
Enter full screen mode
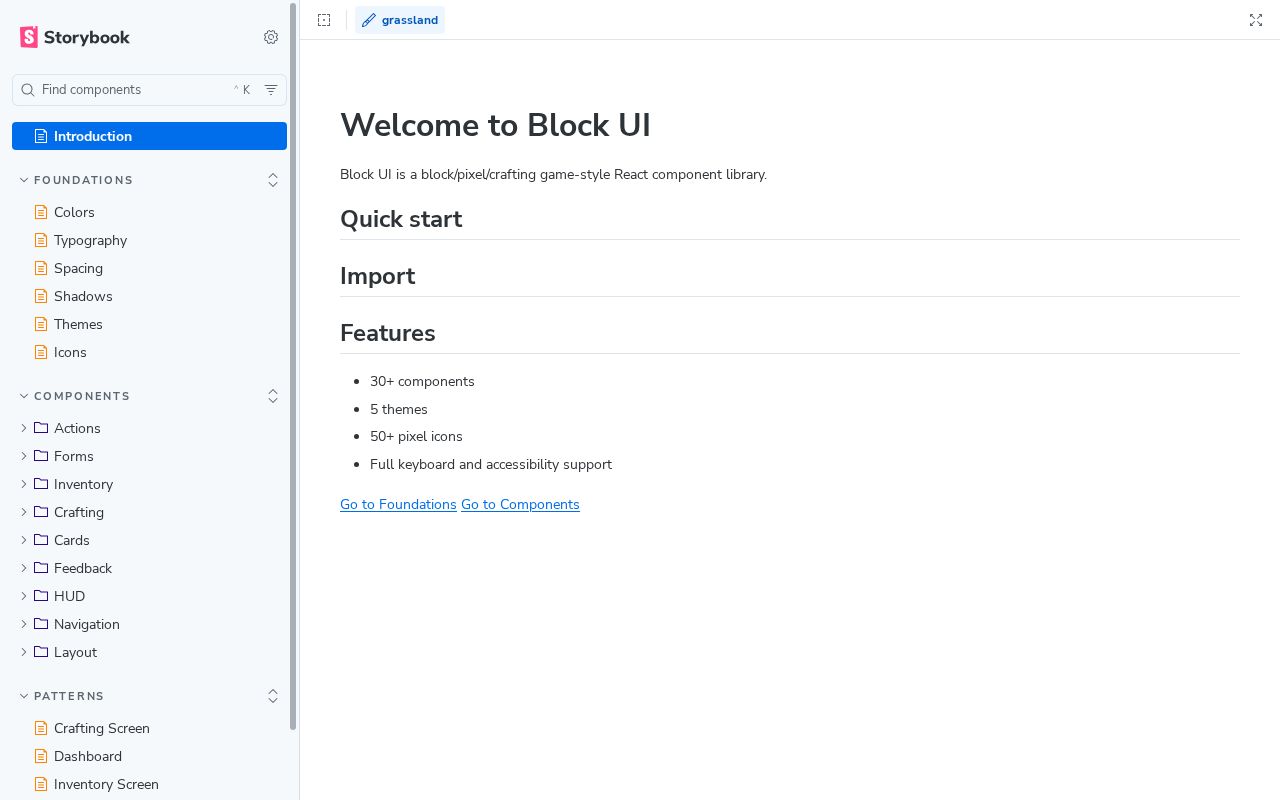tap(1256, 20)
